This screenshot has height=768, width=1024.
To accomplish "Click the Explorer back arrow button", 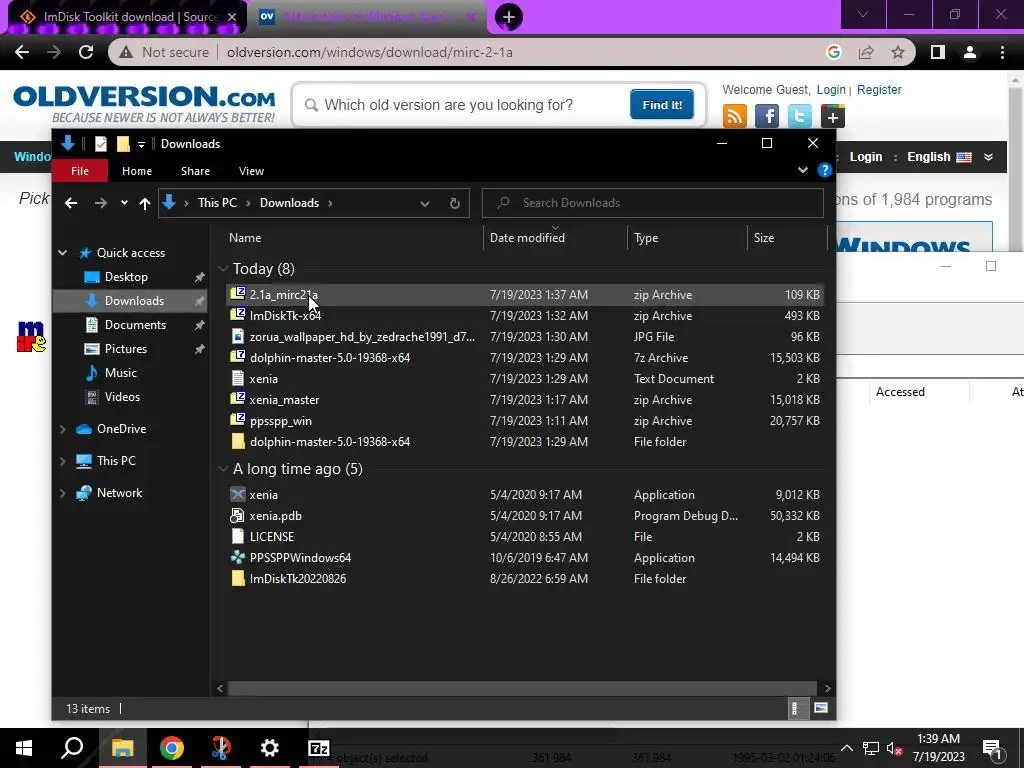I will pyautogui.click(x=71, y=203).
